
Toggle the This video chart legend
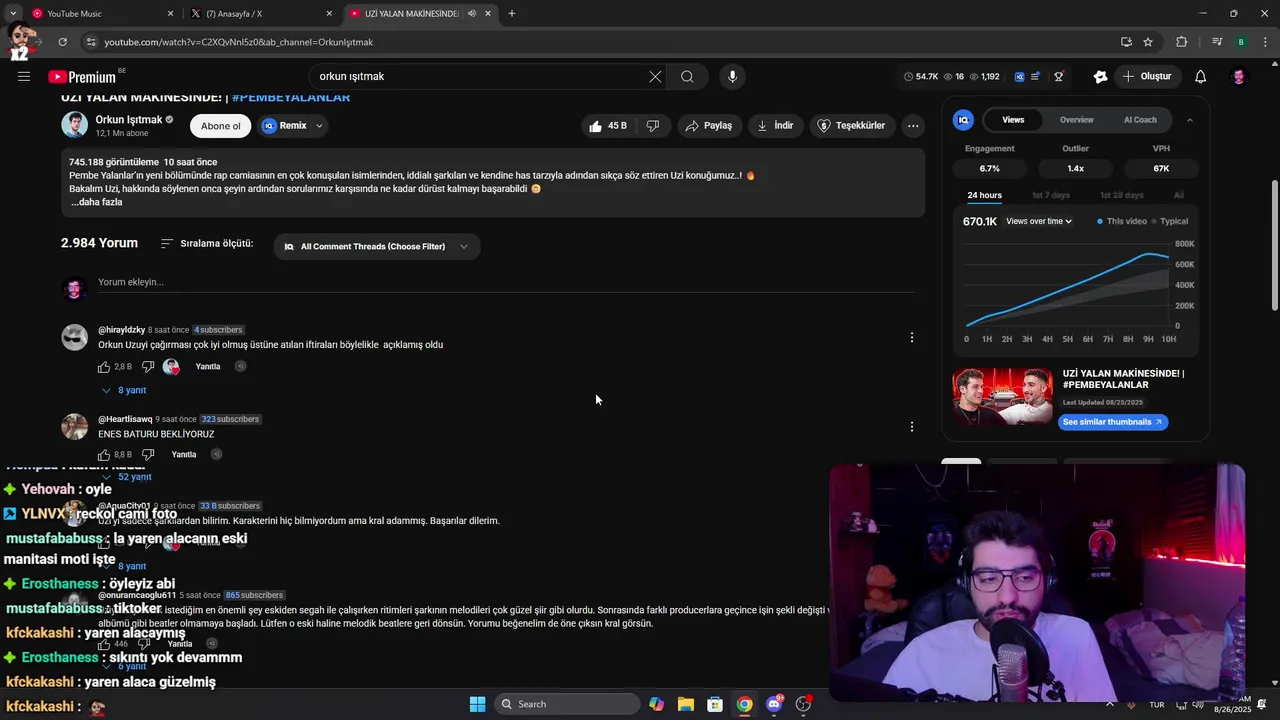pyautogui.click(x=1122, y=221)
